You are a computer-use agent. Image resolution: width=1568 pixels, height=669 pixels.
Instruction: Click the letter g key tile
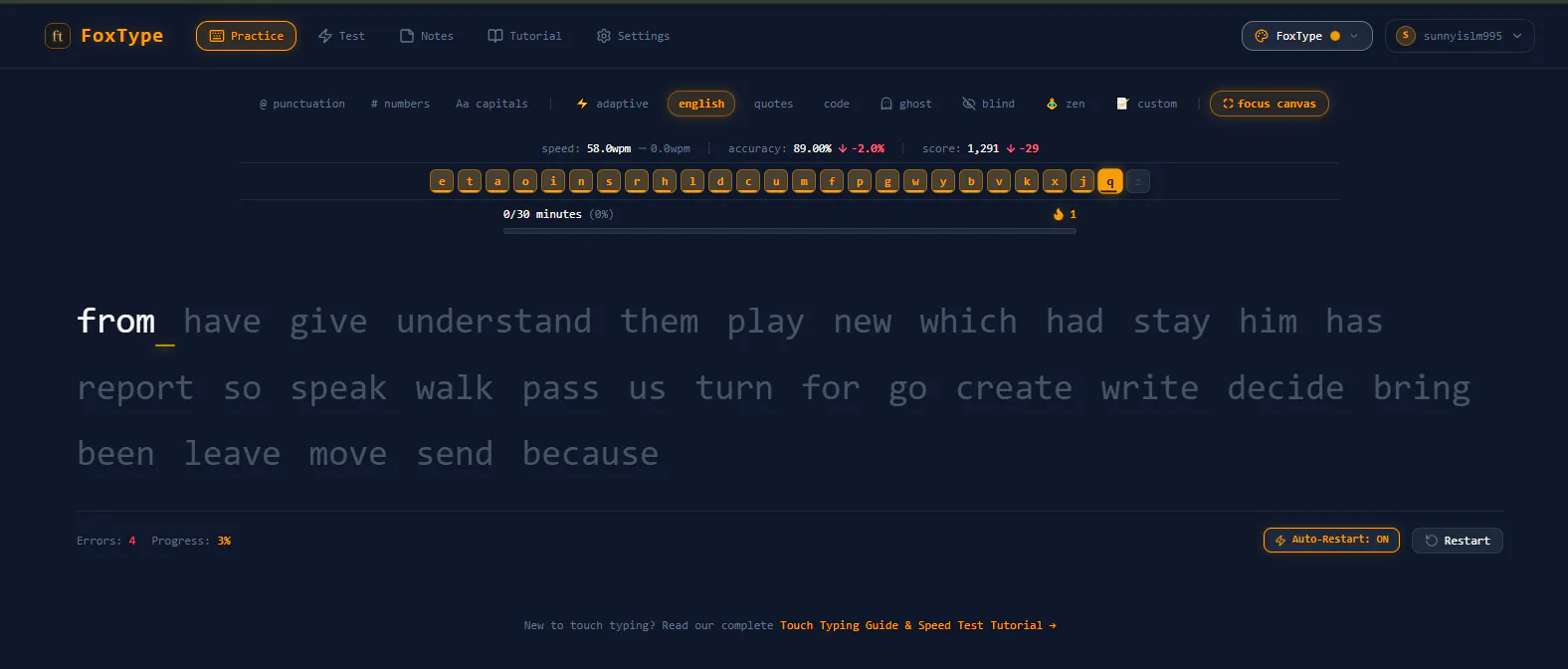pos(887,181)
